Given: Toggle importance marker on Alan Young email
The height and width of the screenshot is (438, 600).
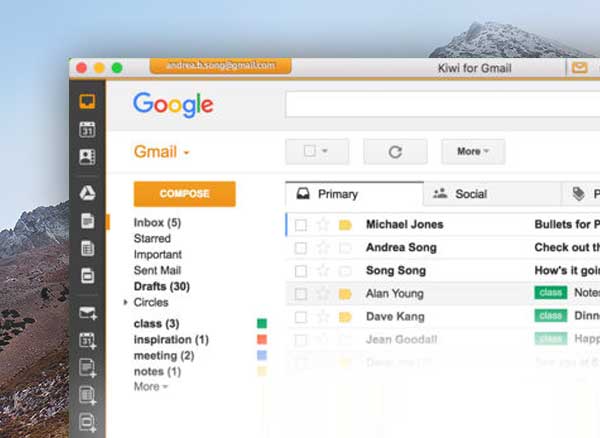Looking at the screenshot, I should (x=345, y=294).
